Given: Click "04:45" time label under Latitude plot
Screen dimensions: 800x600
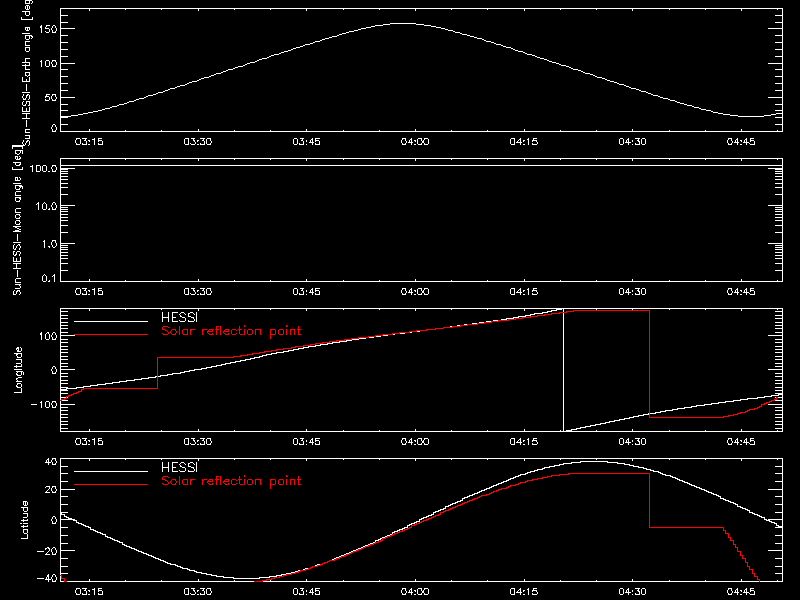Looking at the screenshot, I should click(741, 592).
